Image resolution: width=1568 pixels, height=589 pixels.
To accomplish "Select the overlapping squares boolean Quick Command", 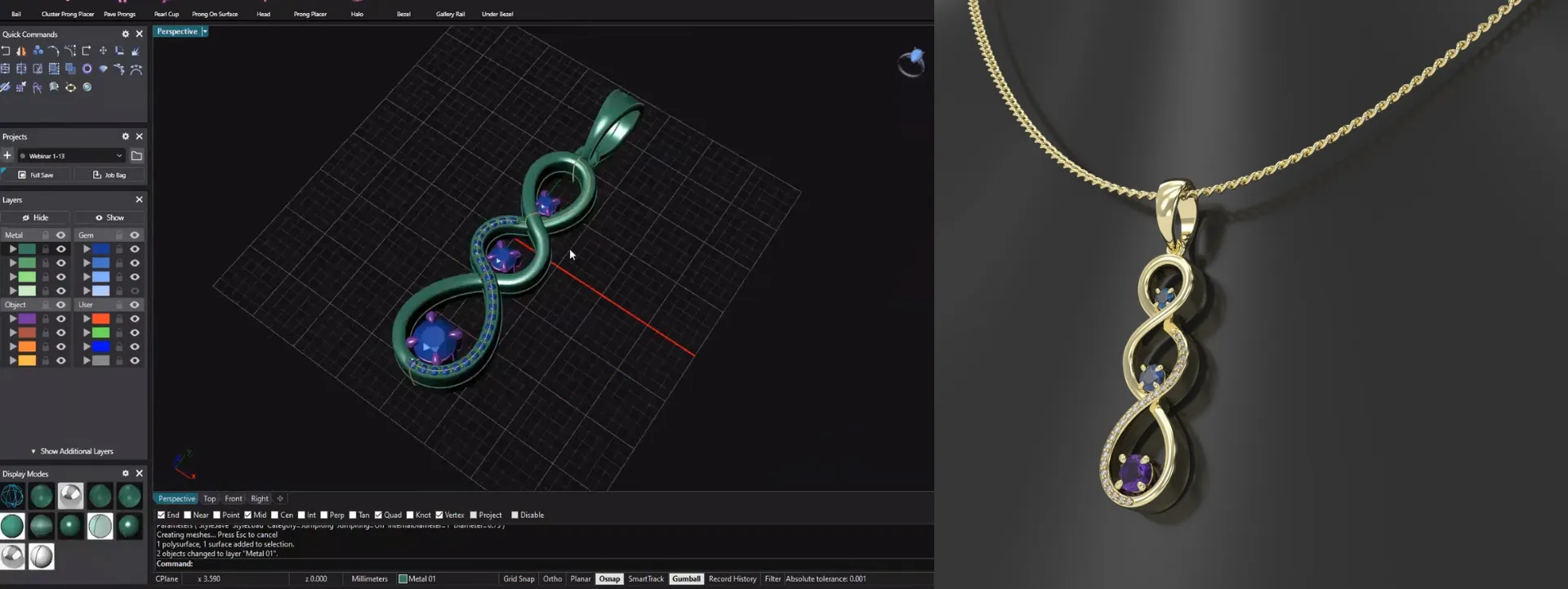I will (70, 69).
